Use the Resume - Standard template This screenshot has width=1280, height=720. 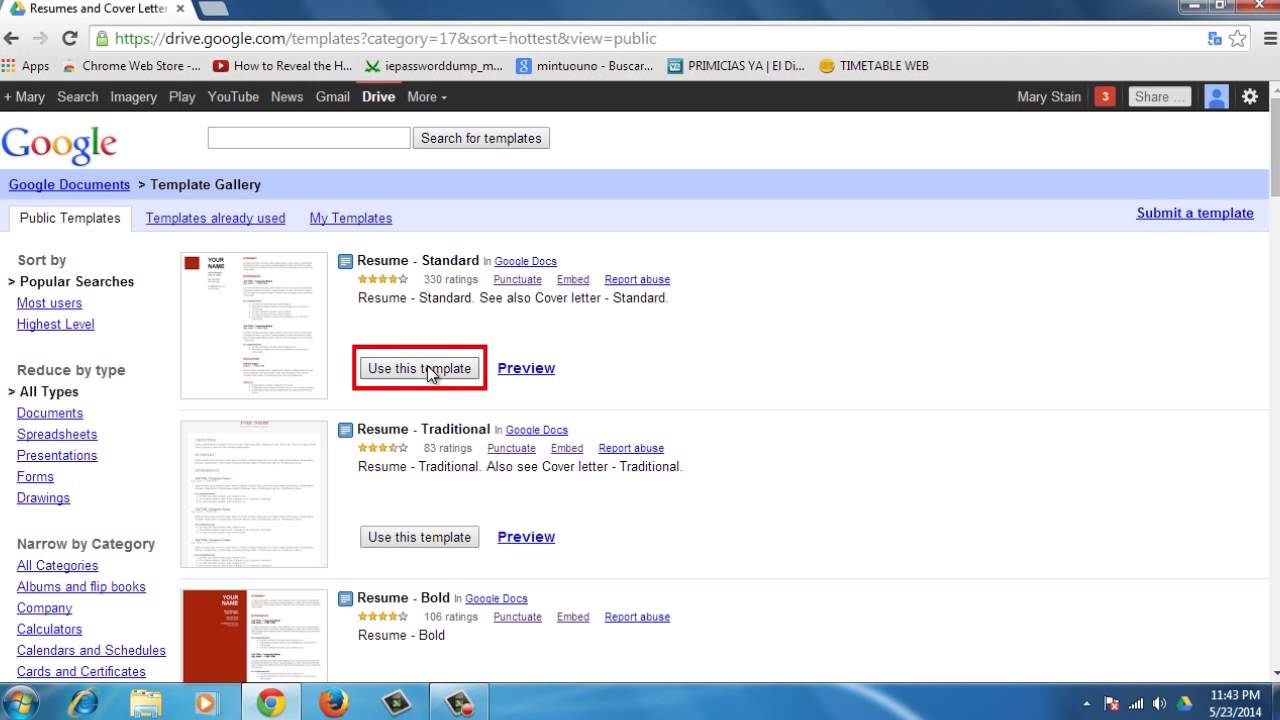[x=419, y=368]
